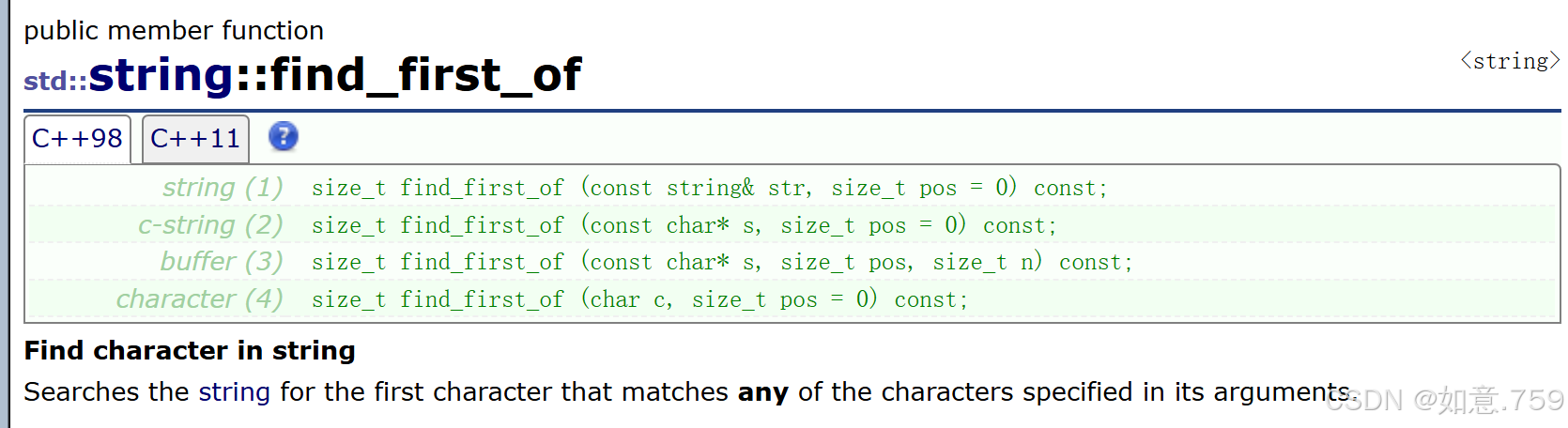The image size is (1568, 428).
Task: Select the 'string (1)' overload label
Action: point(223,188)
